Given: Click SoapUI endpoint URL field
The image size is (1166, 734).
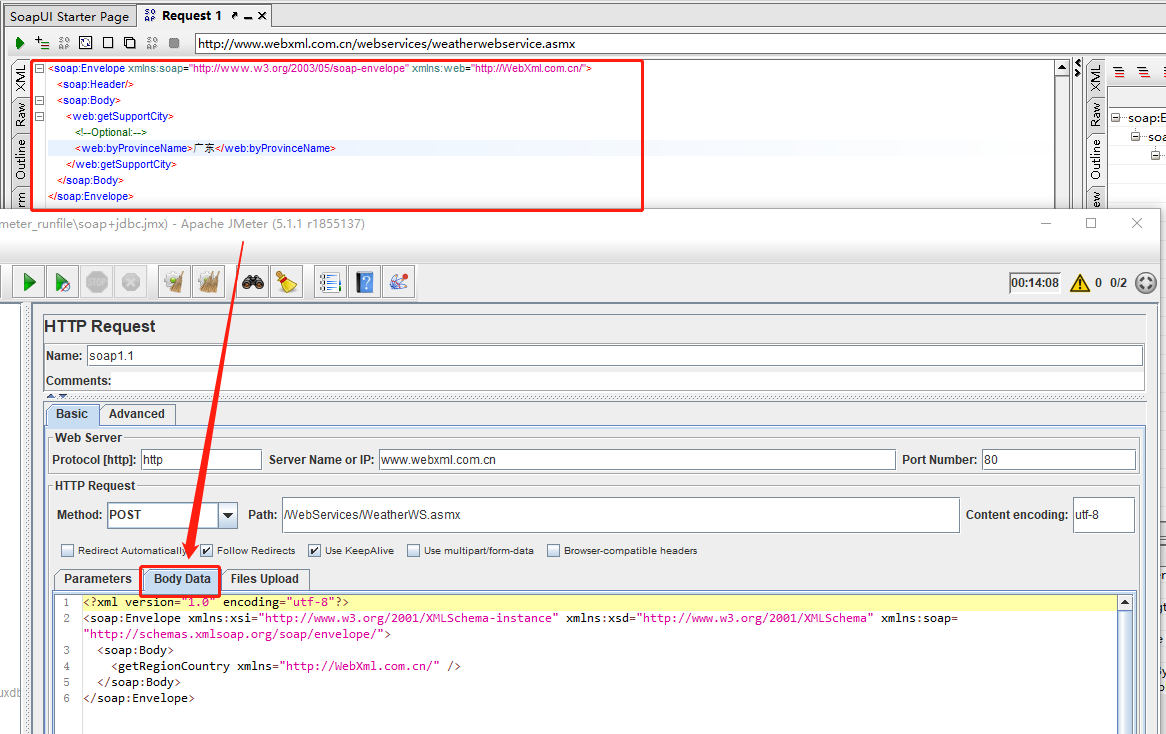Looking at the screenshot, I should (680, 44).
